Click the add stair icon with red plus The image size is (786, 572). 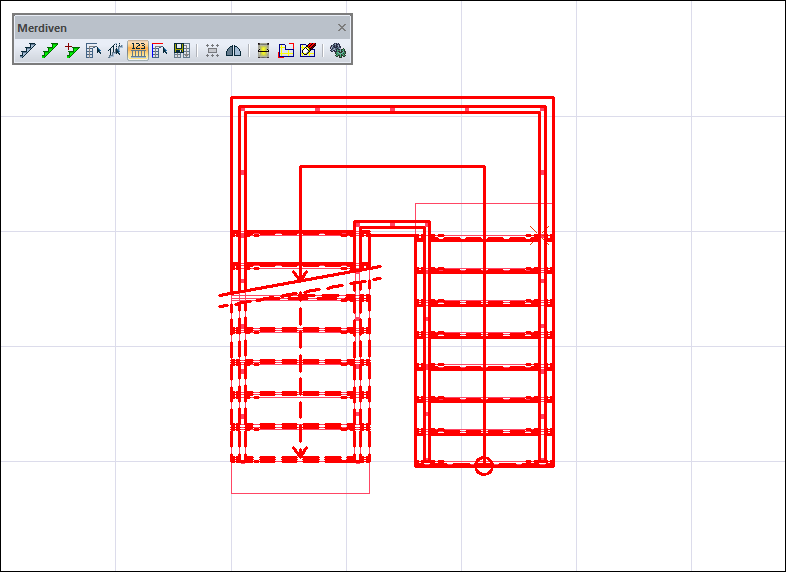[x=72, y=51]
